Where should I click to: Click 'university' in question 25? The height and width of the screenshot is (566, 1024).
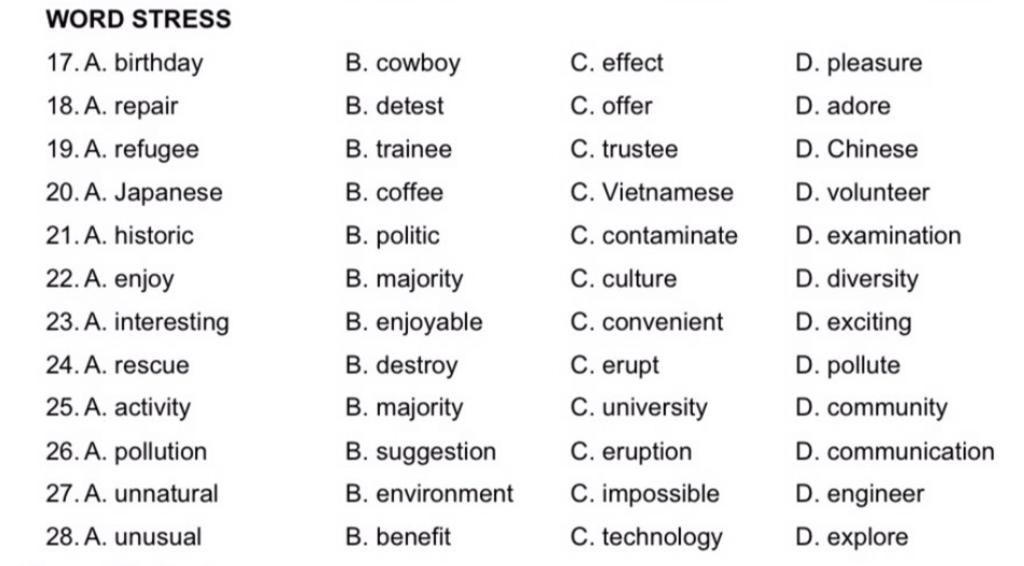coord(654,408)
